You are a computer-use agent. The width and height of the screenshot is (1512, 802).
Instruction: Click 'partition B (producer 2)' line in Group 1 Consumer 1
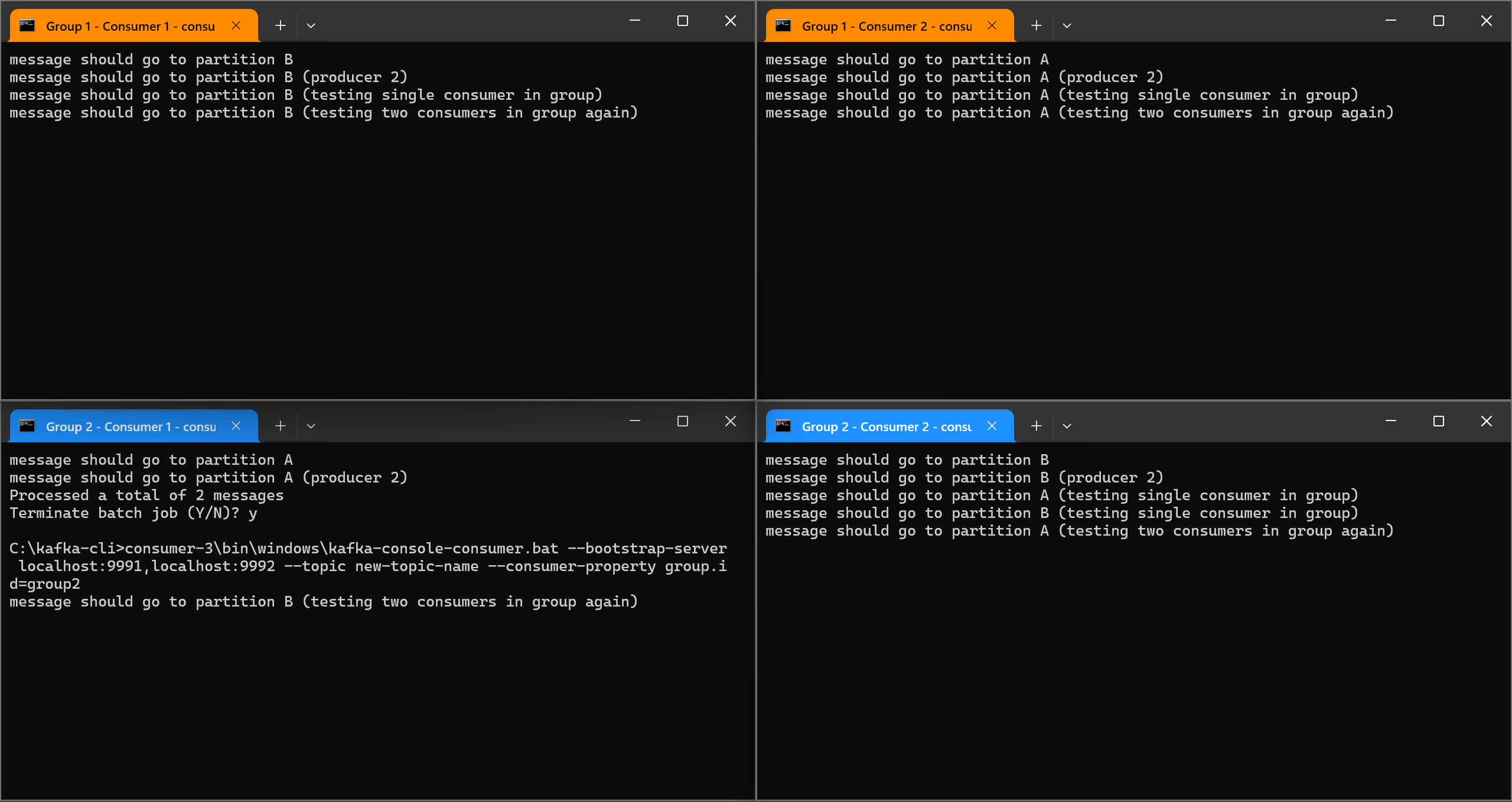(x=208, y=77)
